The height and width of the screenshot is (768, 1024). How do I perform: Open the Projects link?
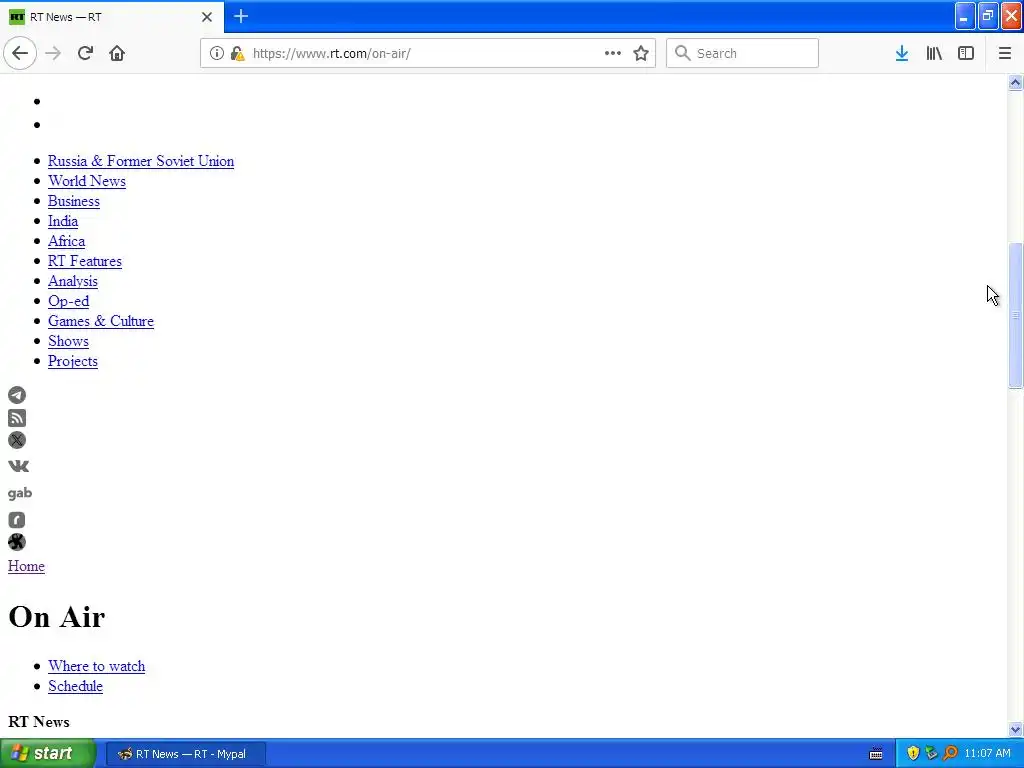[73, 361]
